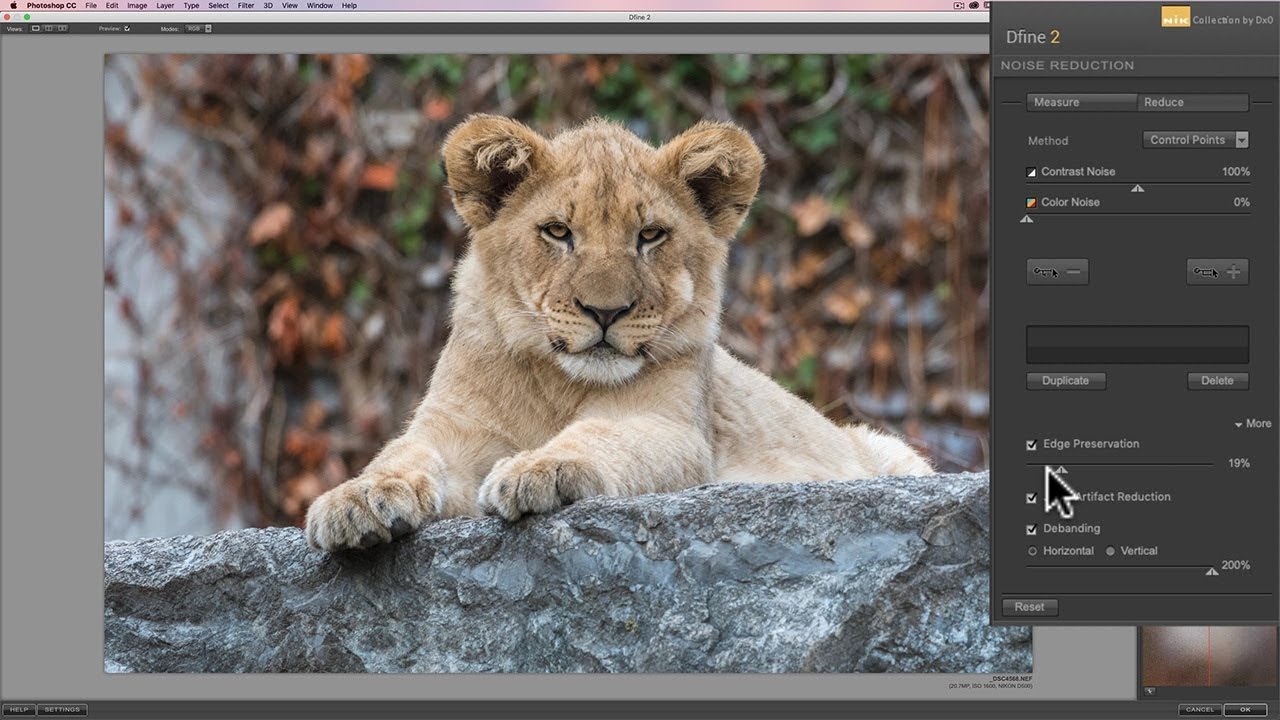Toggle the Edge Preservation checkbox
1280x720 pixels.
pos(1032,445)
